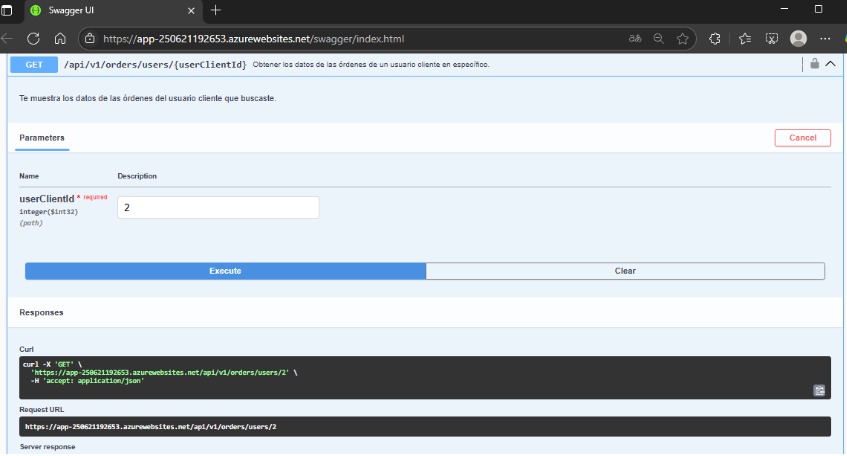This screenshot has width=847, height=456.
Task: Open the browser profile avatar
Action: [798, 38]
